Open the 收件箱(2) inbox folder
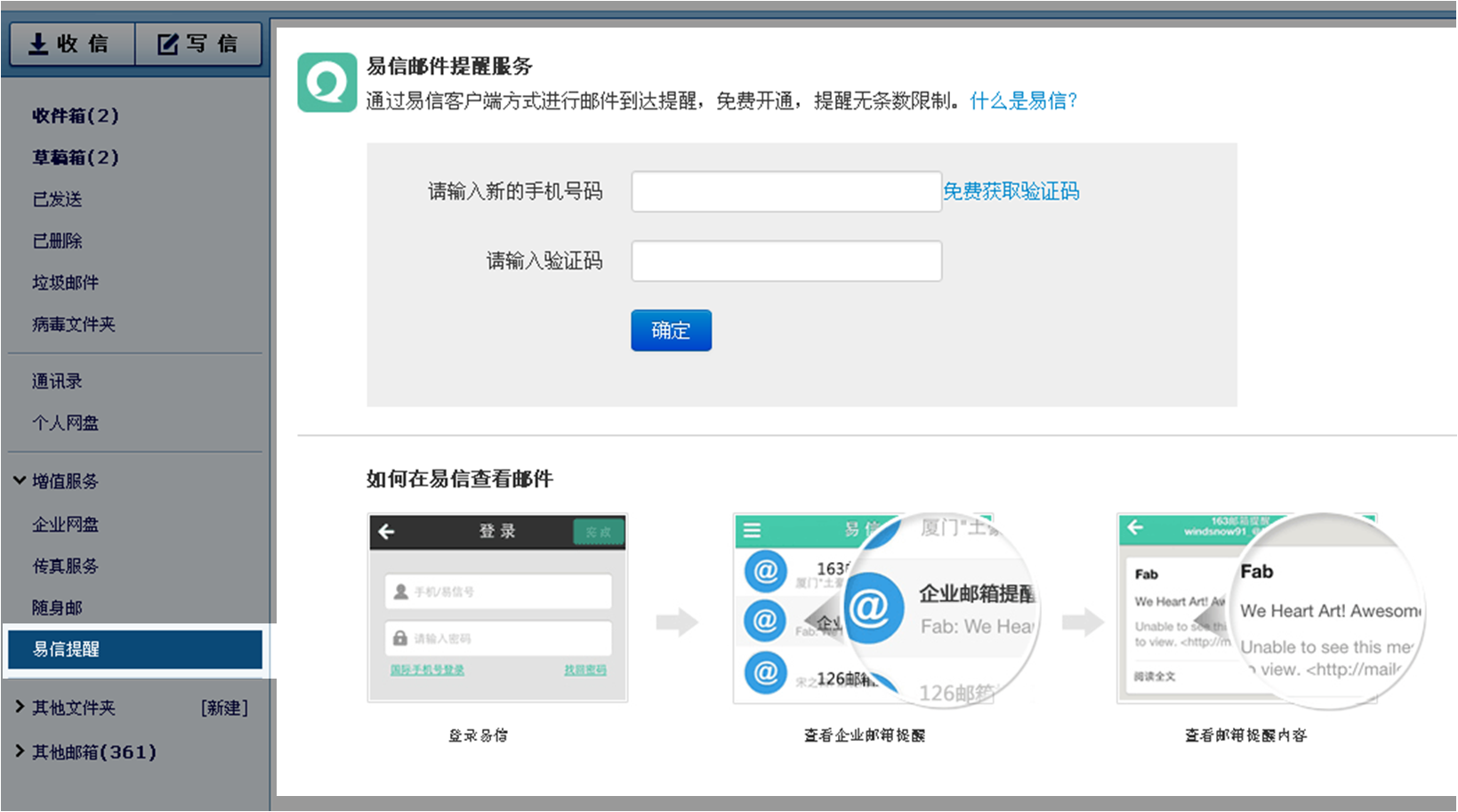Screen dimensions: 1458x812 76,116
